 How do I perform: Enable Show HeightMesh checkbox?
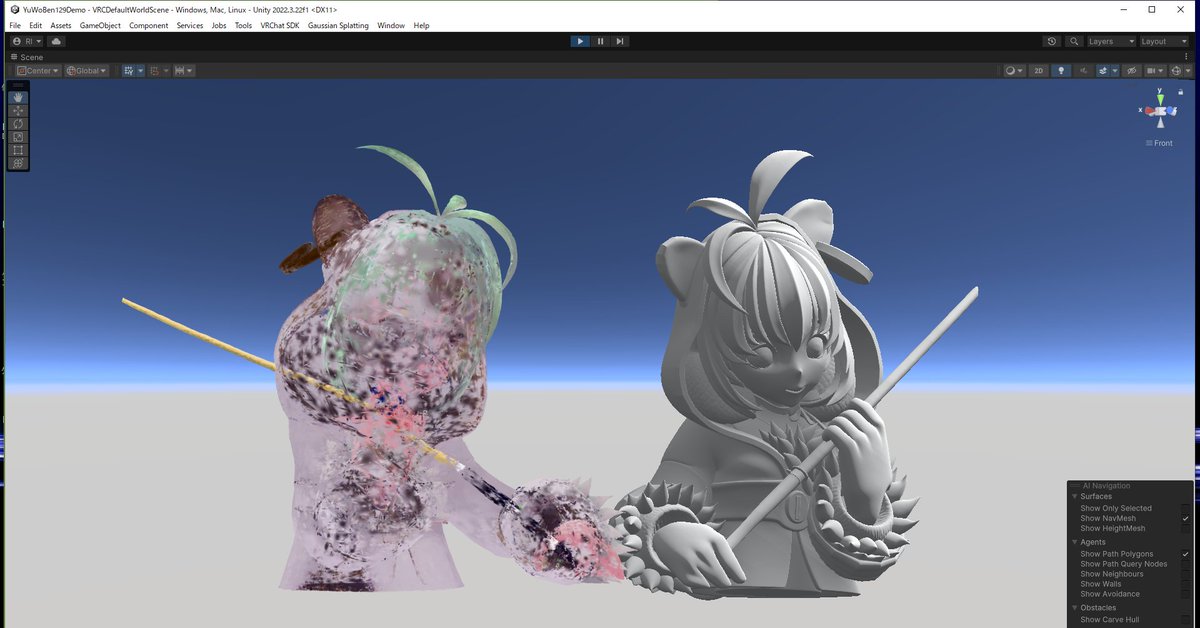click(x=1186, y=528)
